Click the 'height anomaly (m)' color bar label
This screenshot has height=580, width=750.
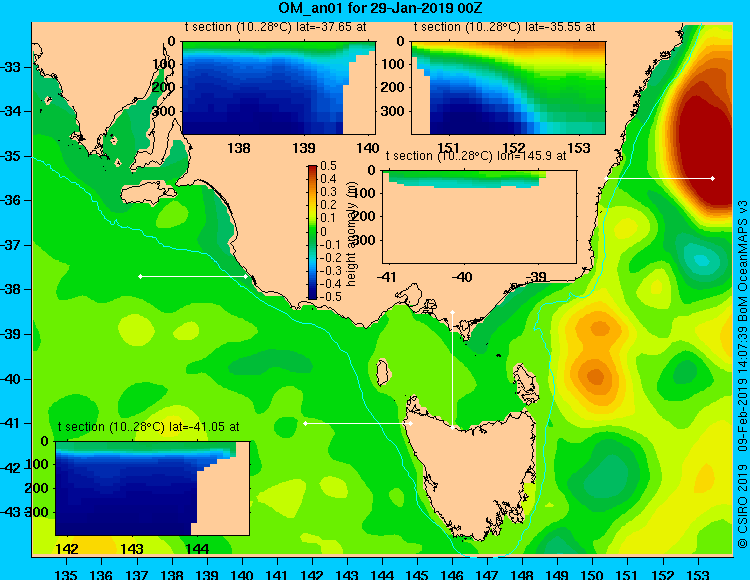352,234
